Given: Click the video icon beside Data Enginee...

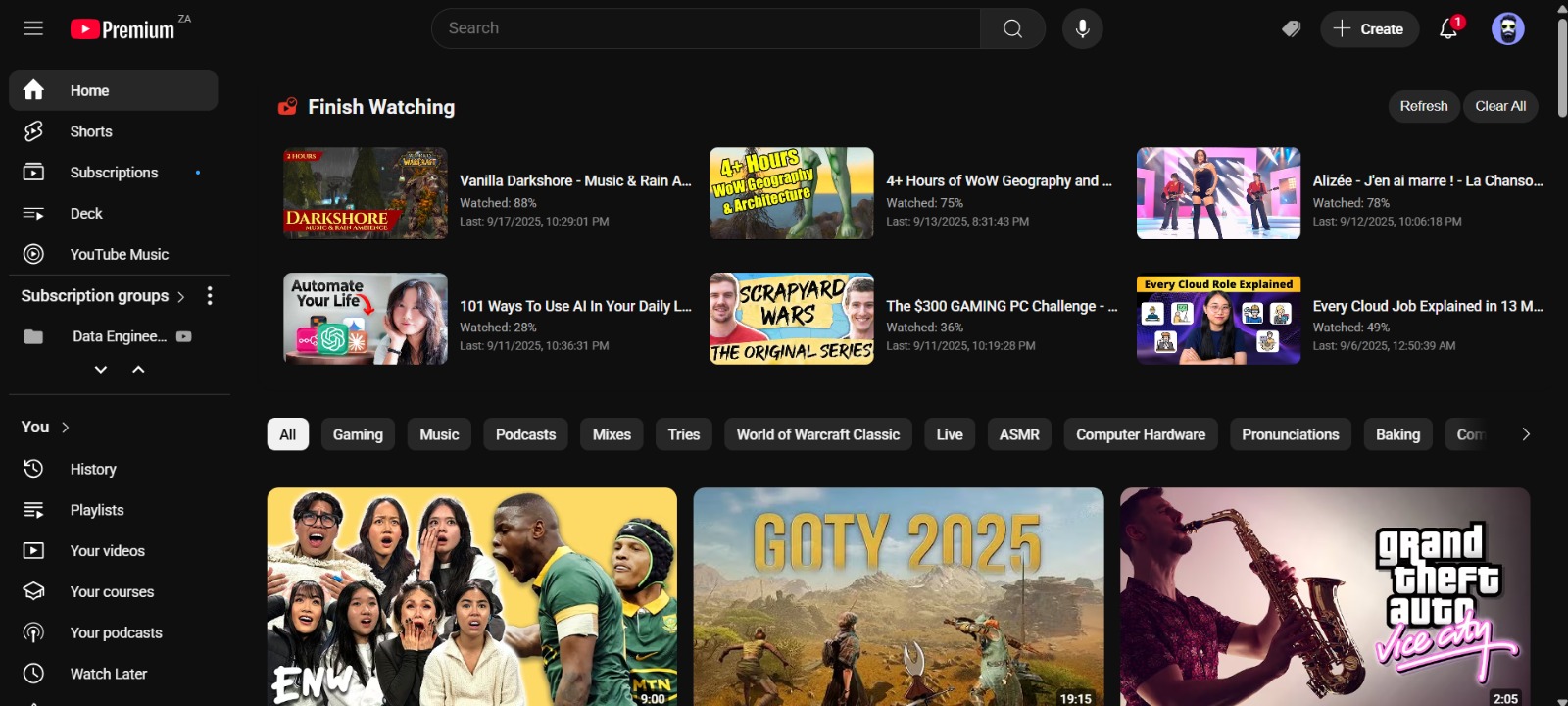Looking at the screenshot, I should 183,336.
